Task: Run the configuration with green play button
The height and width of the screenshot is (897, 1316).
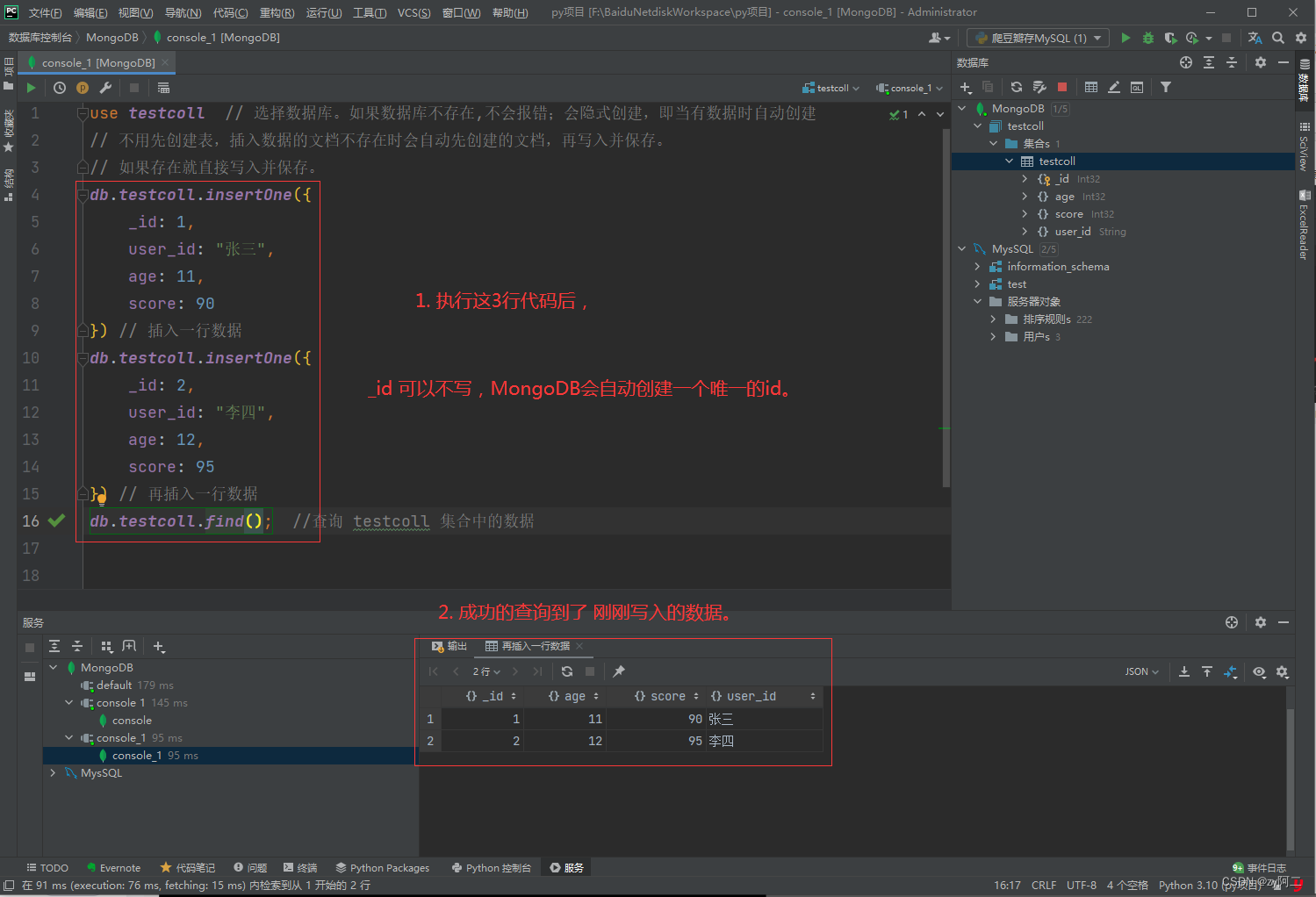Action: [x=1125, y=38]
